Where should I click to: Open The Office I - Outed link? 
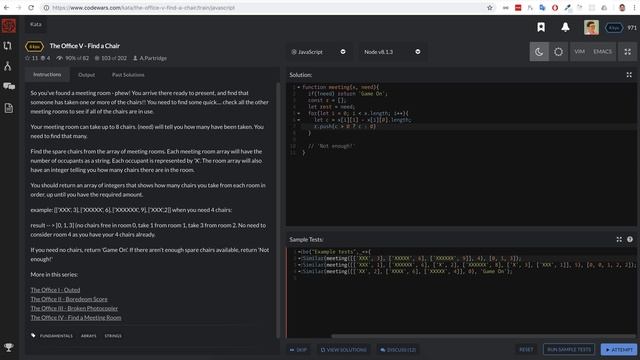[55, 290]
